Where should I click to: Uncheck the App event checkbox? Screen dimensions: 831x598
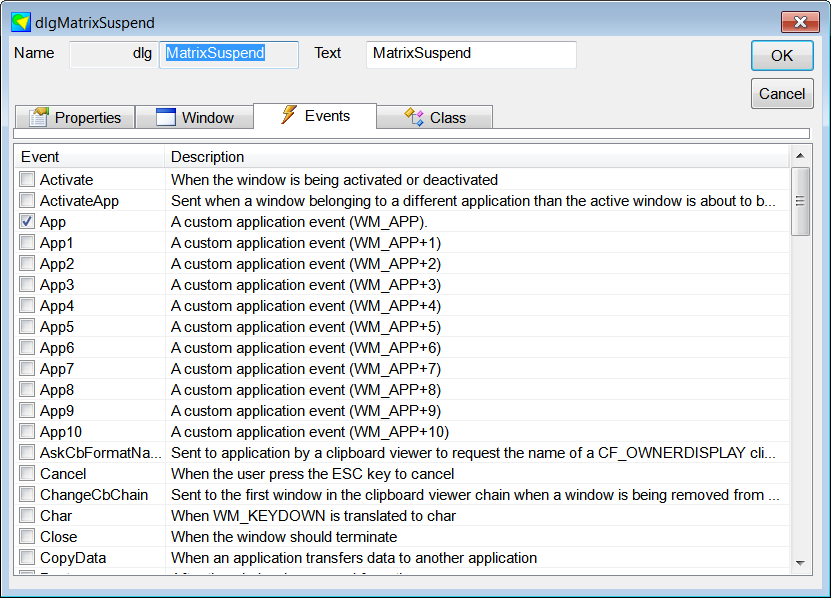click(27, 222)
